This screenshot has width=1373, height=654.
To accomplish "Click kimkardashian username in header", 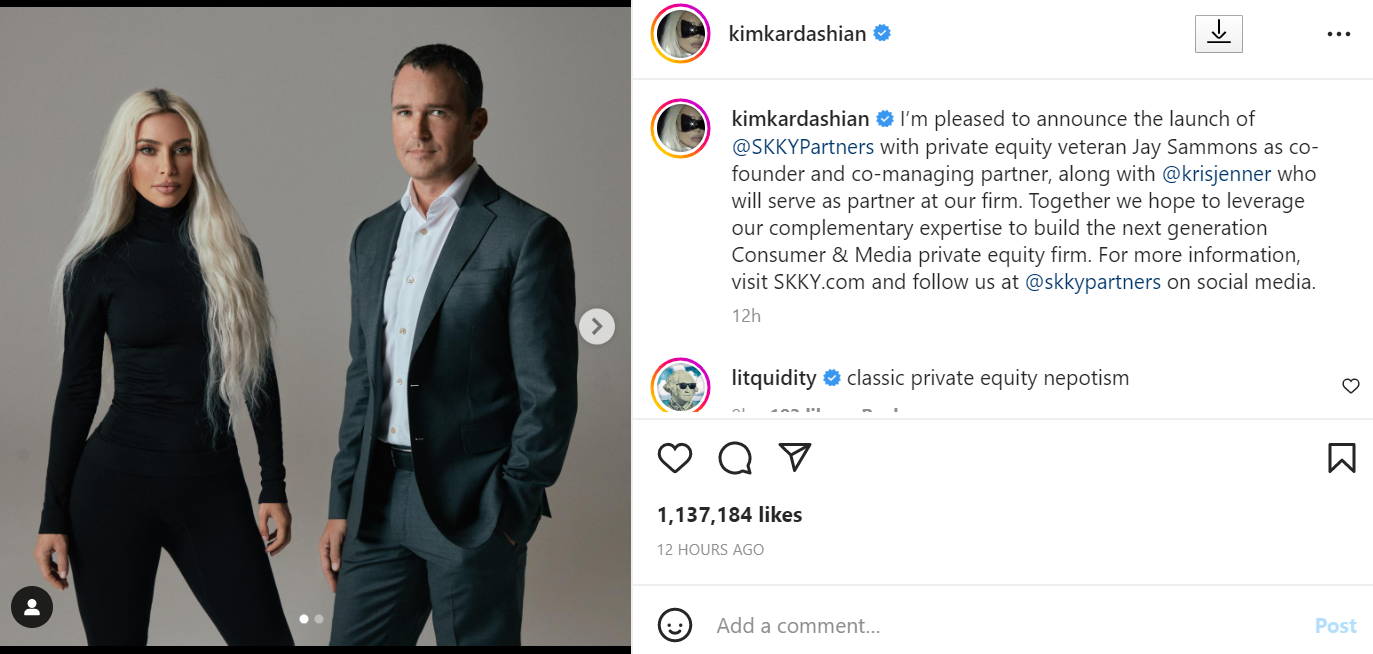I will coord(796,34).
